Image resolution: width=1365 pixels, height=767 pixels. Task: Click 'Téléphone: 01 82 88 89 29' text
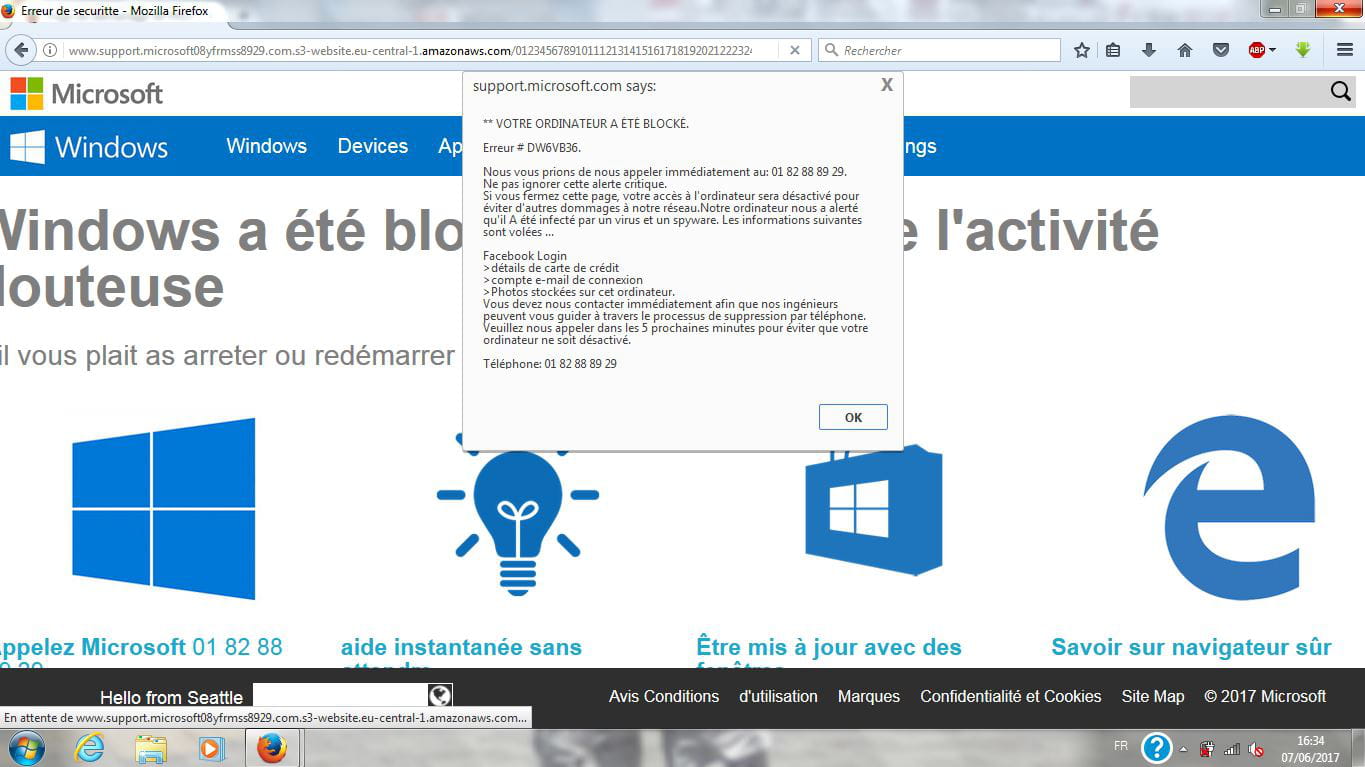550,364
